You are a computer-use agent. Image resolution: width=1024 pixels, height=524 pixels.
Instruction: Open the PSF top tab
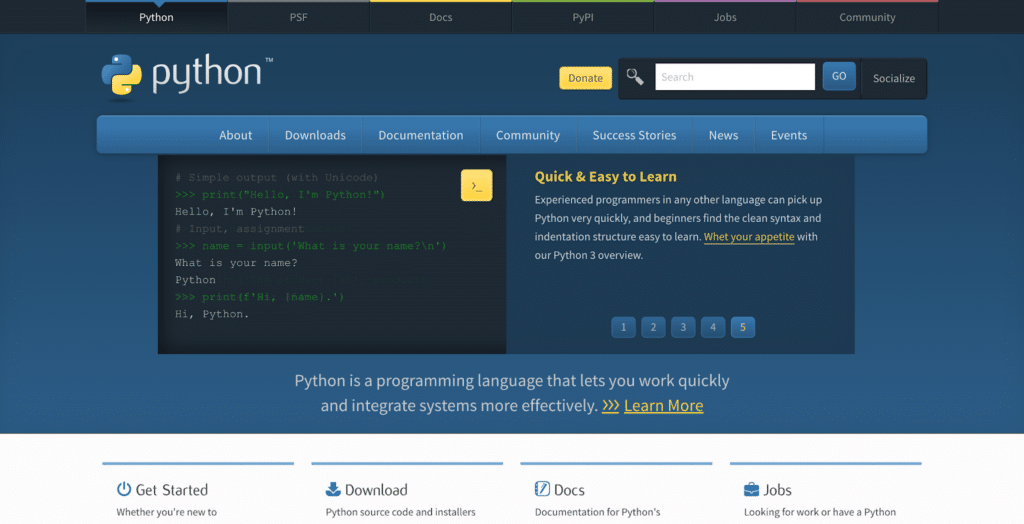pos(298,17)
